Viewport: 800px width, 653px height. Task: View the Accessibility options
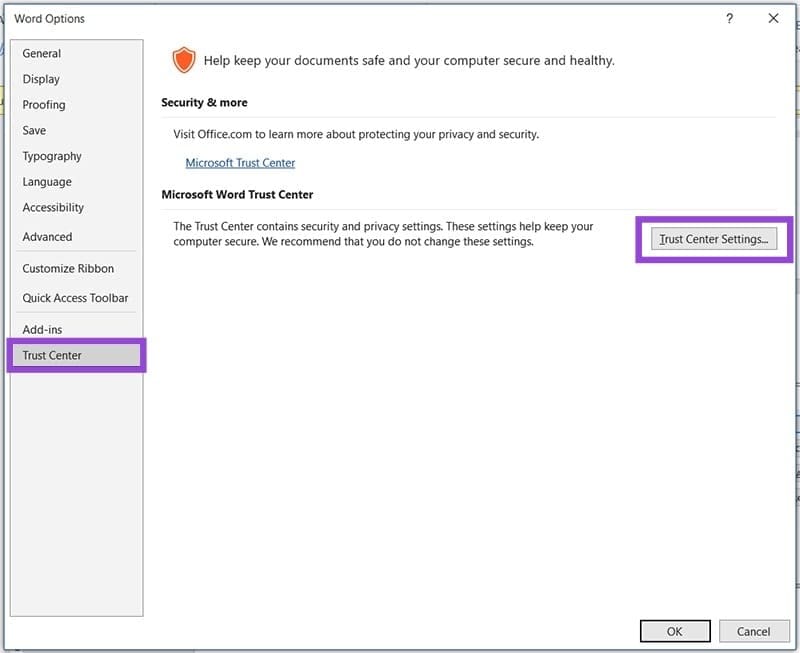point(53,207)
